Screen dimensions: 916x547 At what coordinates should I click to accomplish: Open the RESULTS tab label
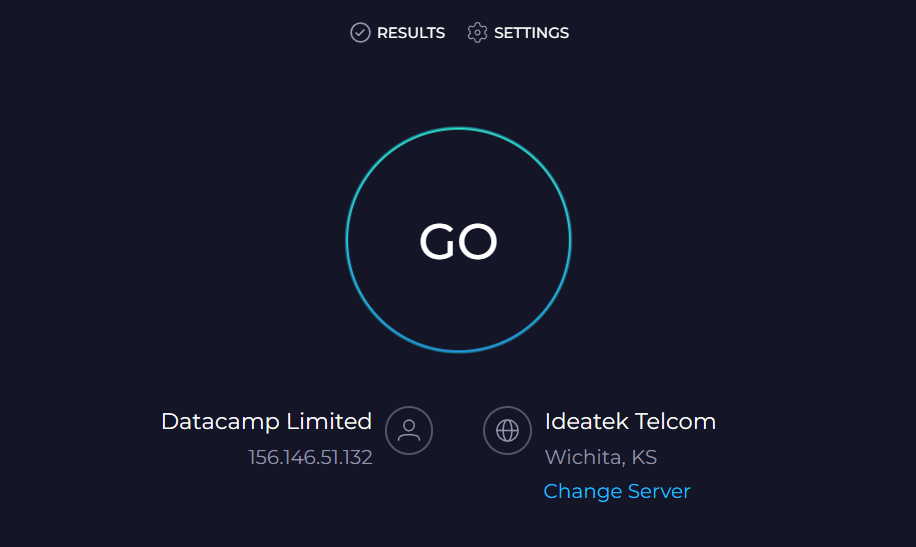[411, 33]
